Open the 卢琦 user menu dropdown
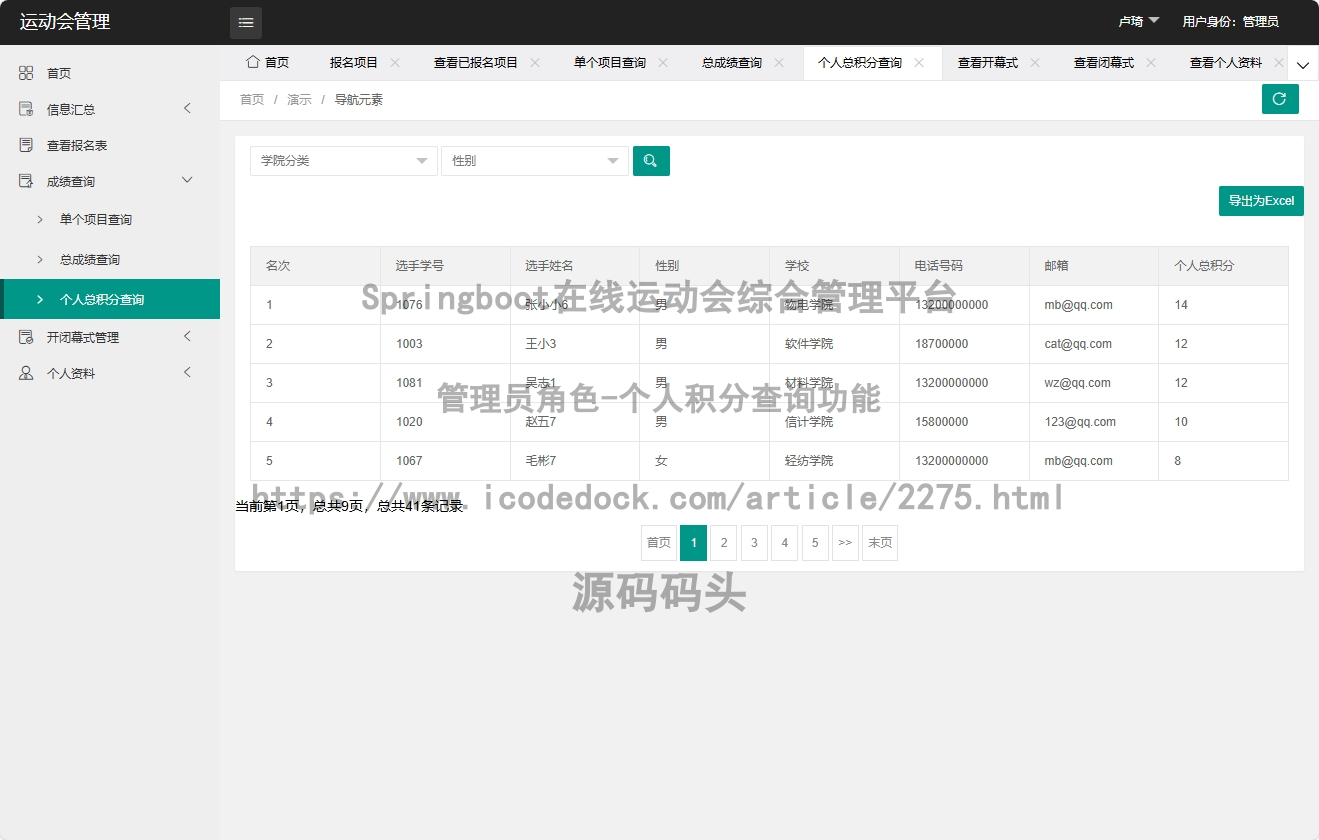Image resolution: width=1319 pixels, height=840 pixels. pyautogui.click(x=1139, y=21)
